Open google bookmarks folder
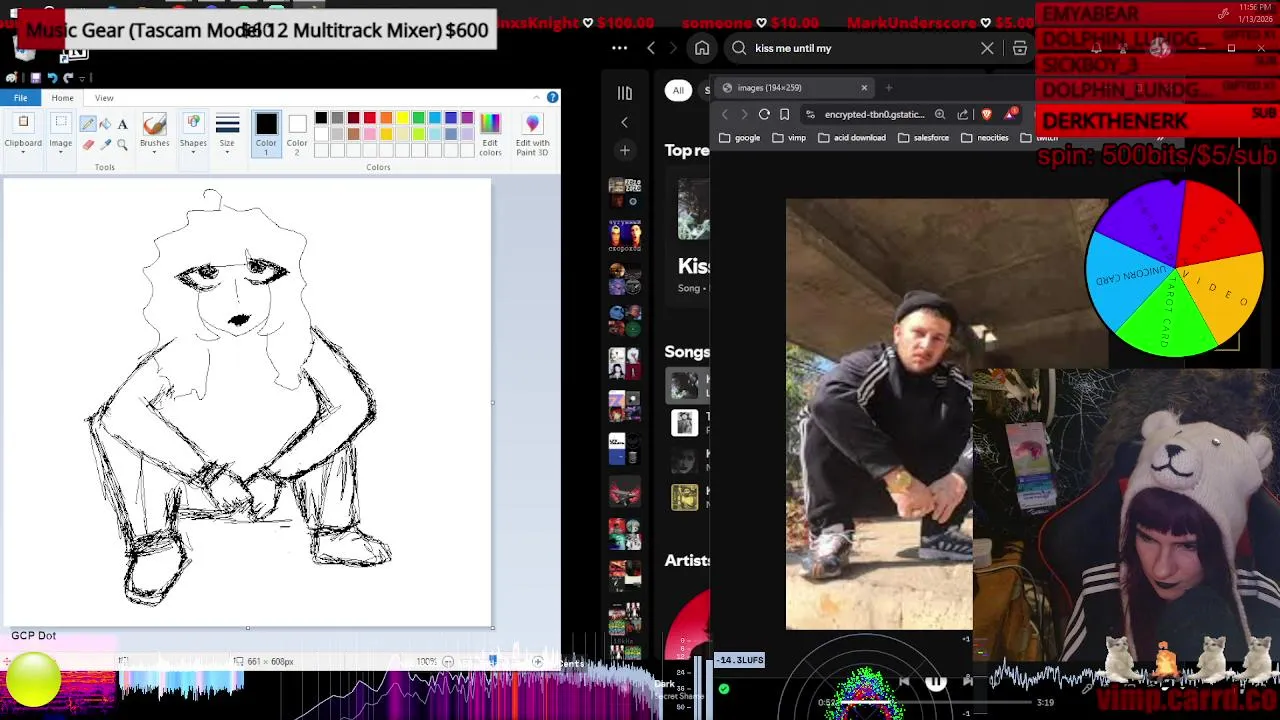This screenshot has width=1280, height=720. tap(740, 138)
